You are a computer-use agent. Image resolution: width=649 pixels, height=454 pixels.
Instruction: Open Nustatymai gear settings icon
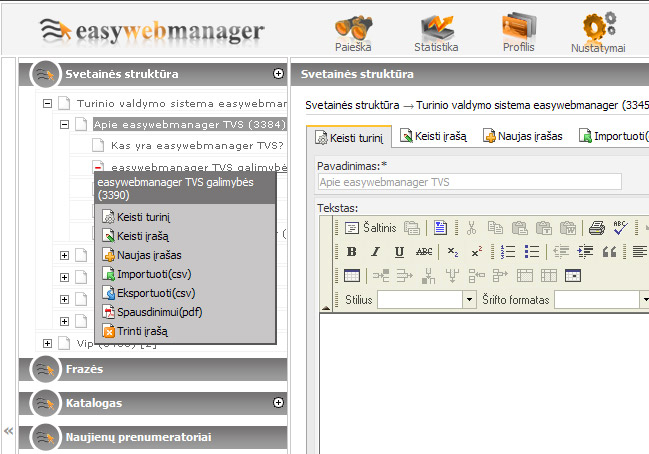(x=598, y=33)
